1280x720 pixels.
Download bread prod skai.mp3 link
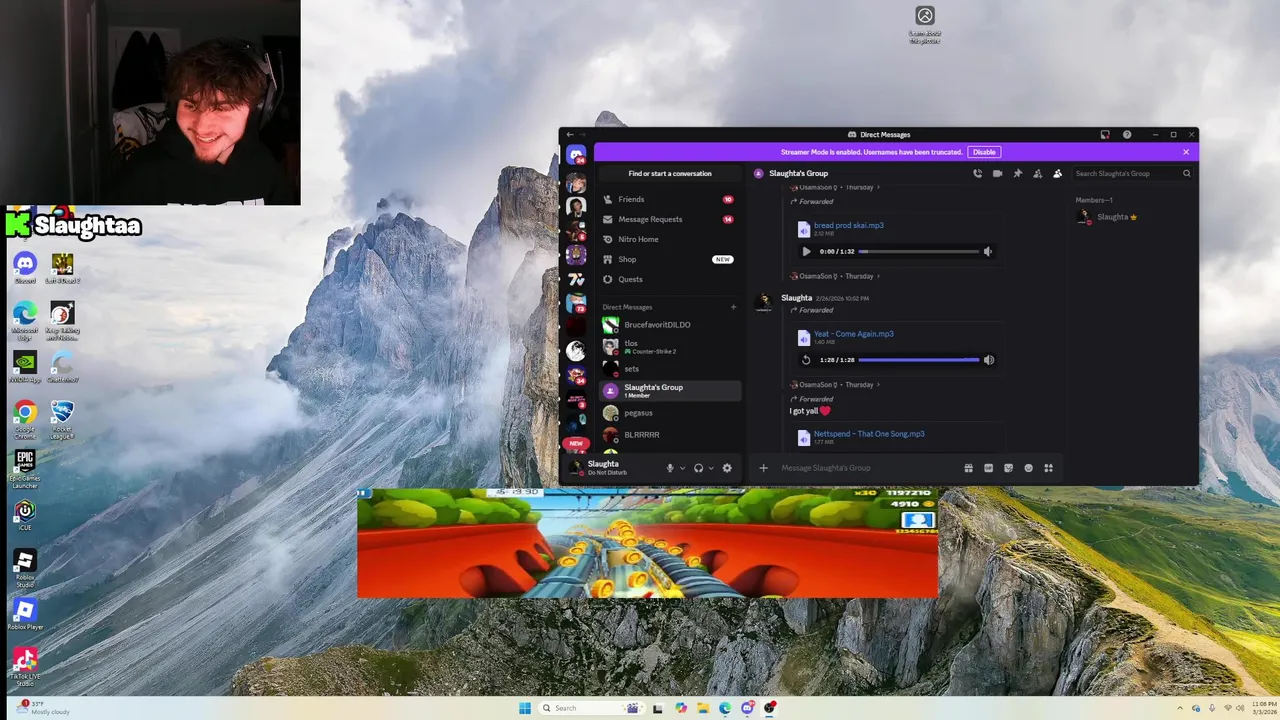tap(848, 225)
